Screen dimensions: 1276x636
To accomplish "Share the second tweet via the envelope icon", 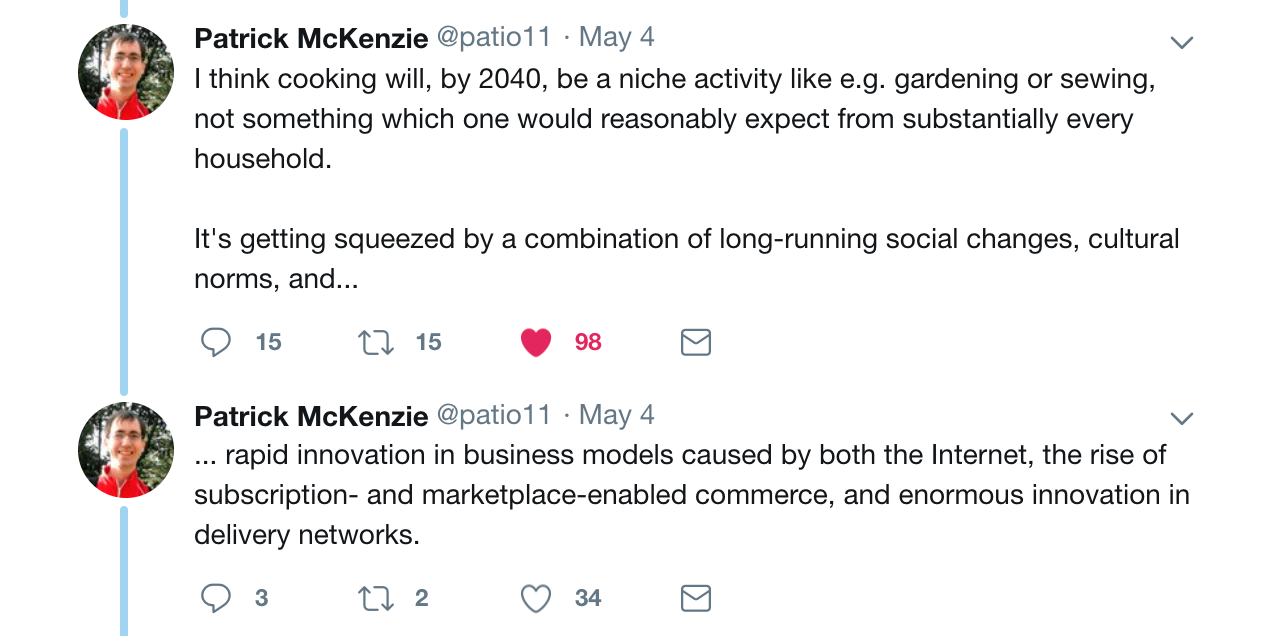I will tap(695, 598).
